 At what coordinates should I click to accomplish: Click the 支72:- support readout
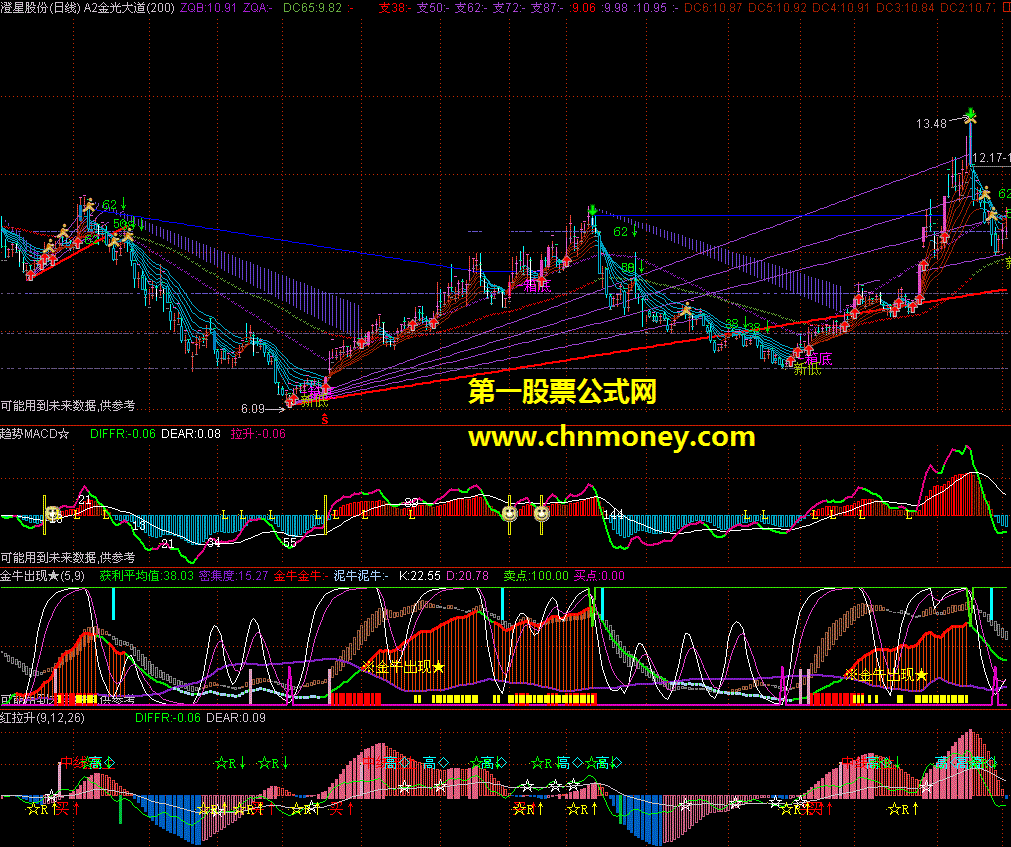coord(509,8)
